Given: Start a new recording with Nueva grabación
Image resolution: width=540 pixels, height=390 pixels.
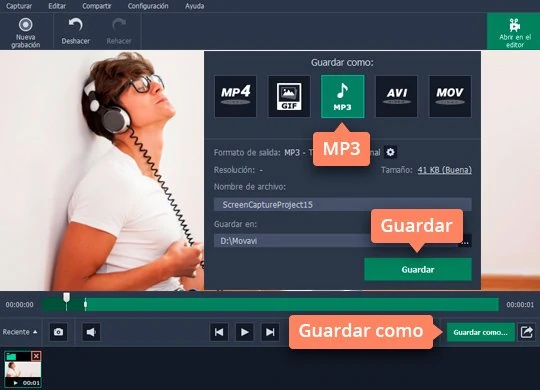Looking at the screenshot, I should pos(25,32).
